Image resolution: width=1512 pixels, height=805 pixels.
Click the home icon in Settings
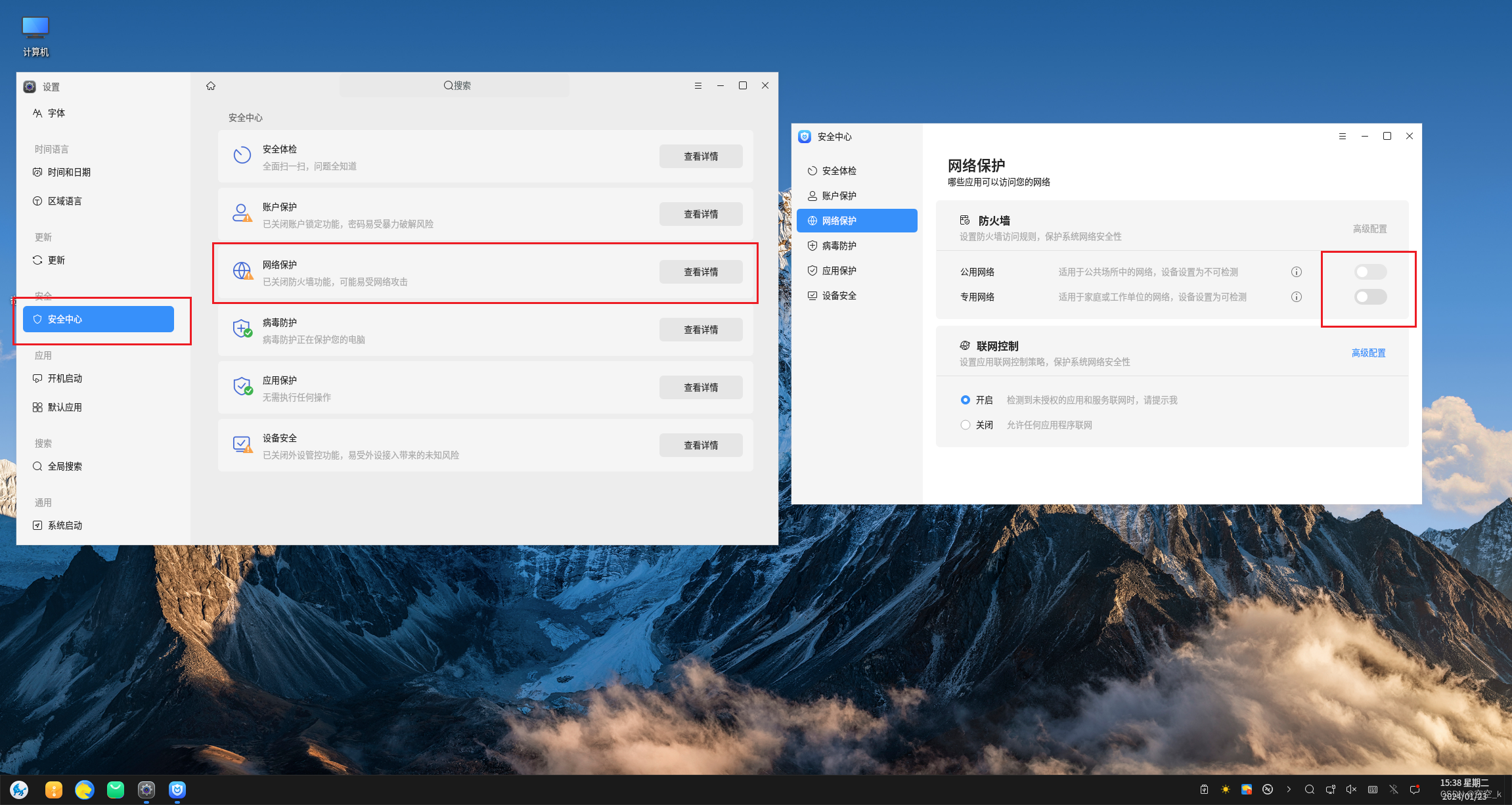211,86
